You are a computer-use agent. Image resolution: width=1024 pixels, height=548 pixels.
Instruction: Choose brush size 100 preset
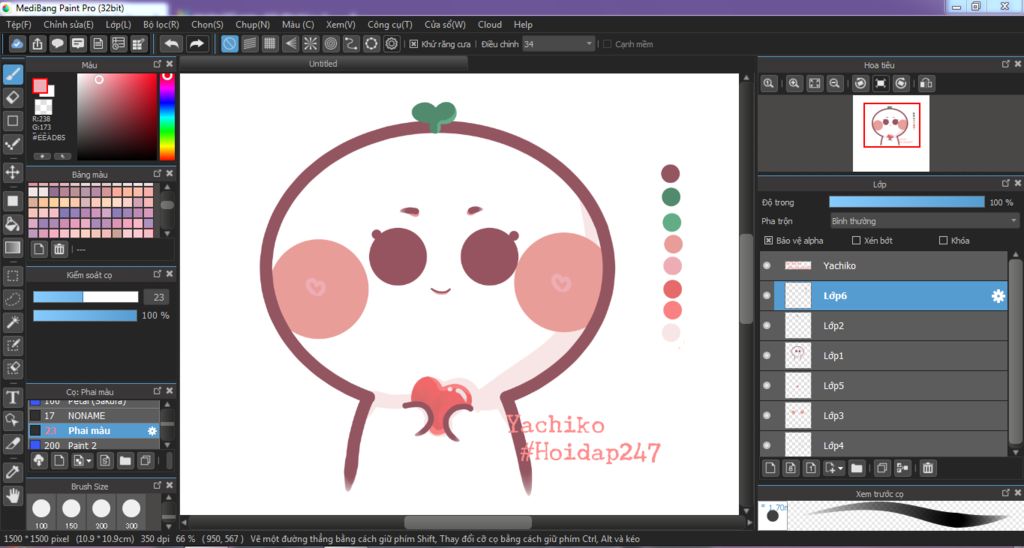tap(41, 513)
